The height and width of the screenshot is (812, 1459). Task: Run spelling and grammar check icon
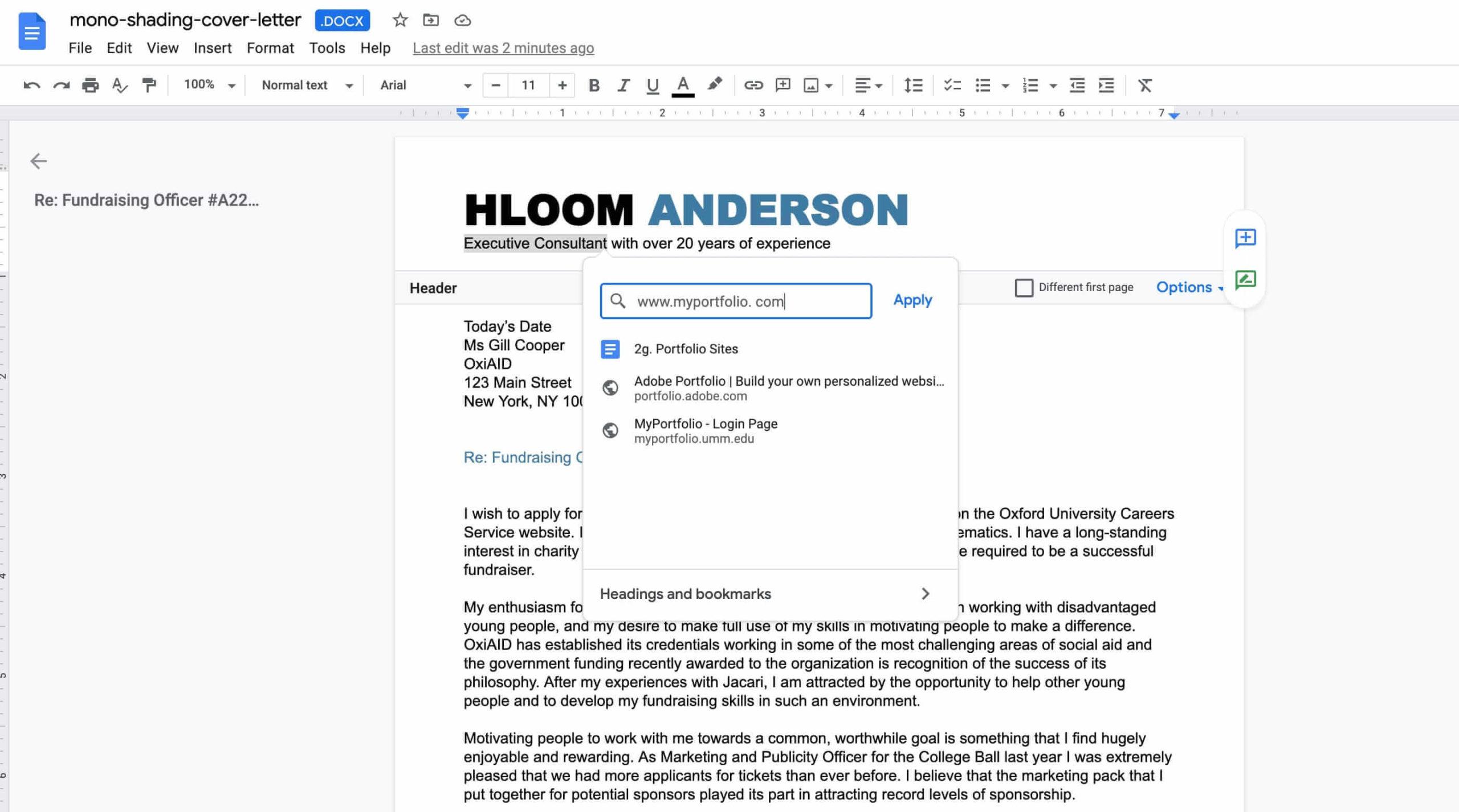(x=120, y=85)
